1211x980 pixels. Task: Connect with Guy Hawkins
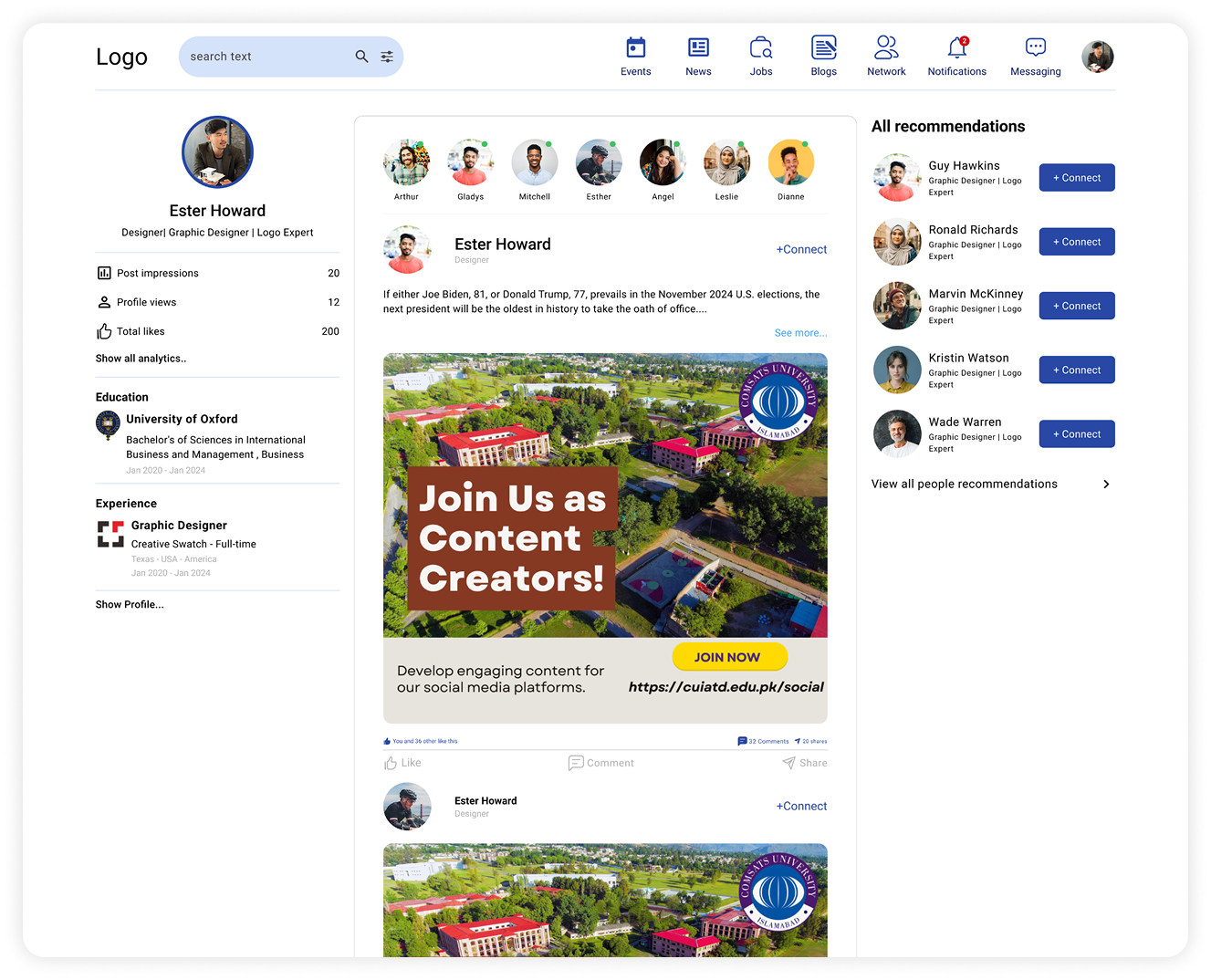(x=1076, y=178)
